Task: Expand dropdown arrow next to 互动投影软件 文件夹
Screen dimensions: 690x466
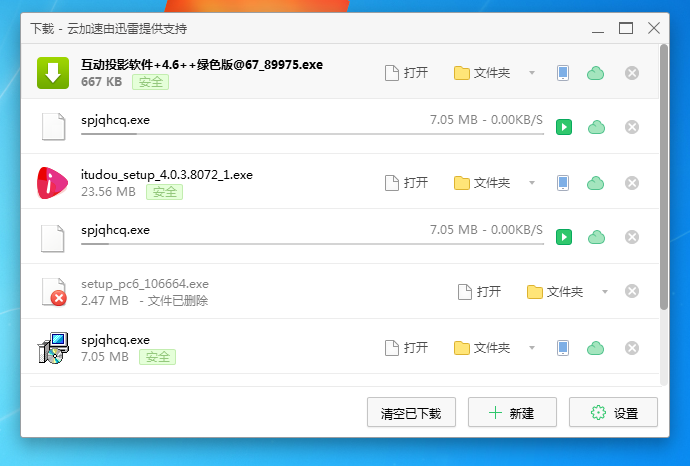Action: [532, 73]
